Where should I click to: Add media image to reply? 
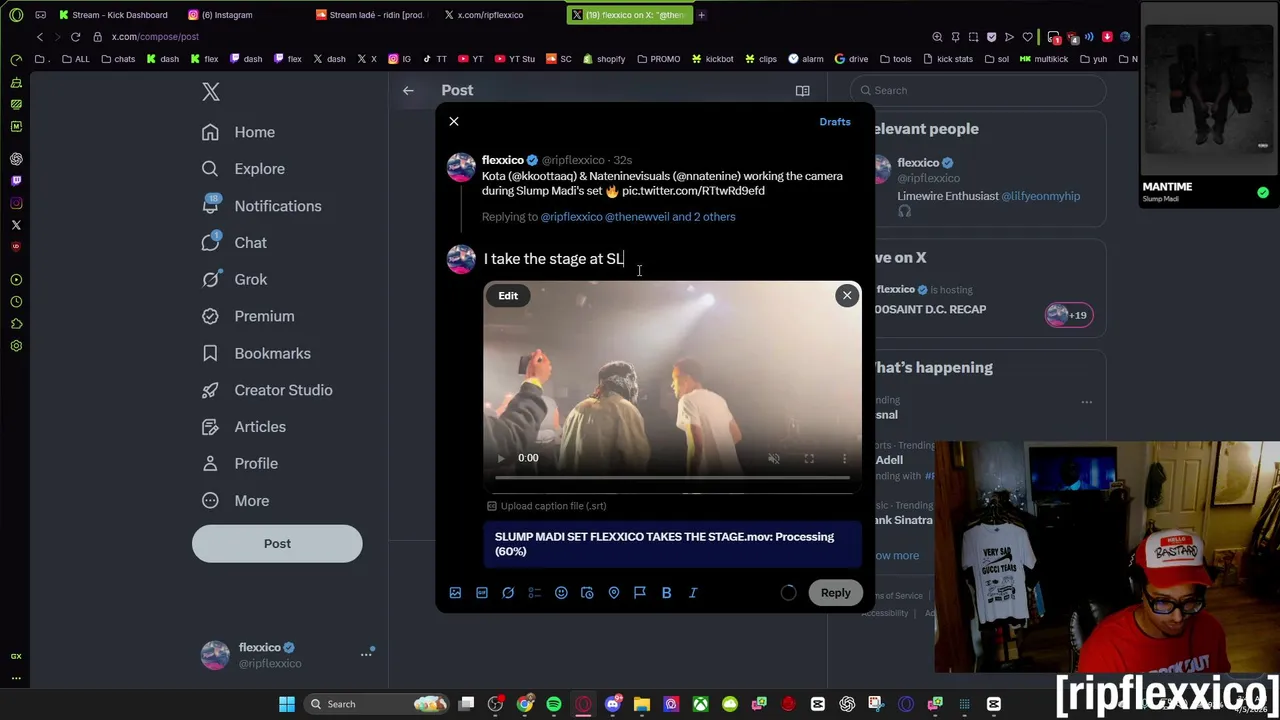point(455,593)
